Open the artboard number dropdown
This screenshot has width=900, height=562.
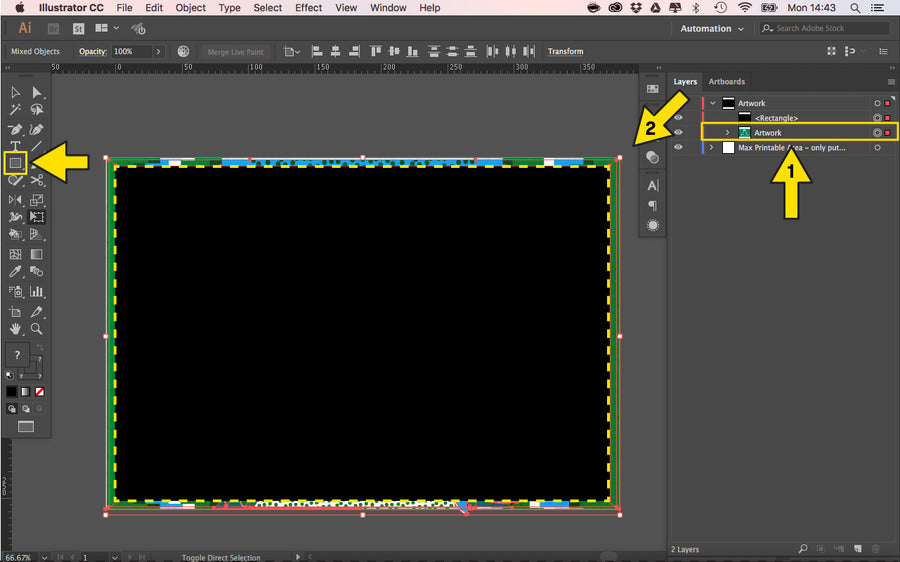[114, 557]
